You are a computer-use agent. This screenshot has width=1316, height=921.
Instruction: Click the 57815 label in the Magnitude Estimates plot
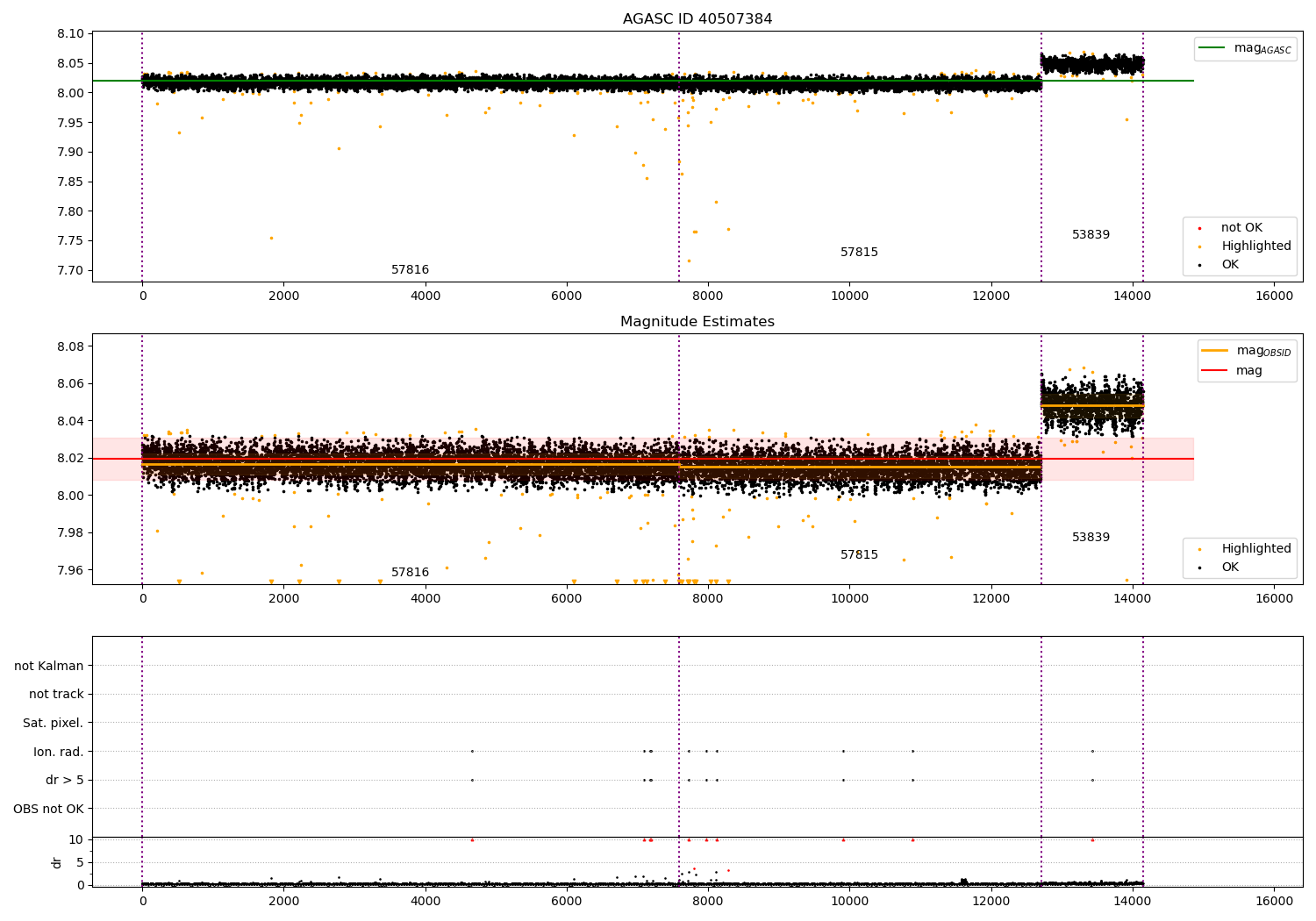[x=859, y=555]
